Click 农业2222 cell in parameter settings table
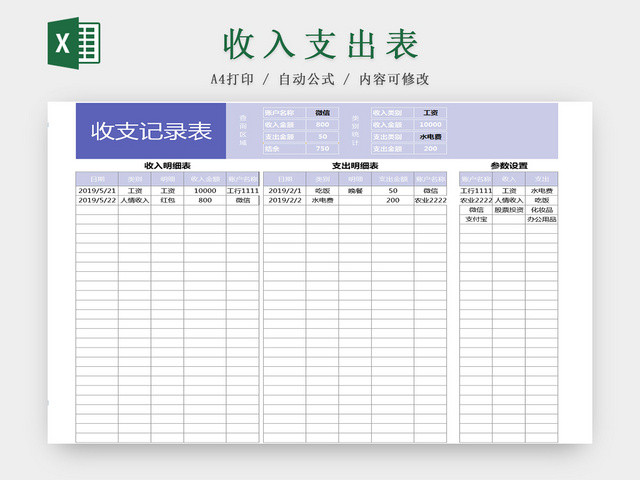This screenshot has width=640, height=480. click(476, 200)
